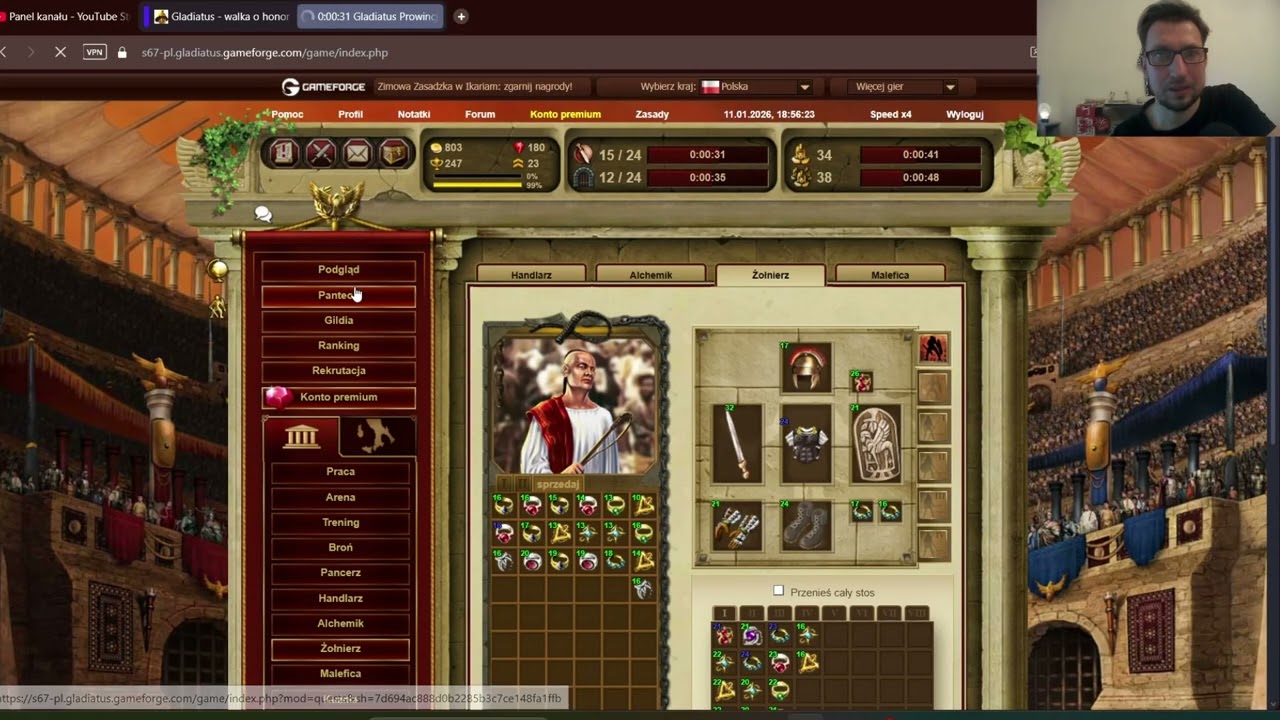Open the quest log icon in the top bar
Image resolution: width=1280 pixels, height=720 pixels.
pyautogui.click(x=284, y=153)
